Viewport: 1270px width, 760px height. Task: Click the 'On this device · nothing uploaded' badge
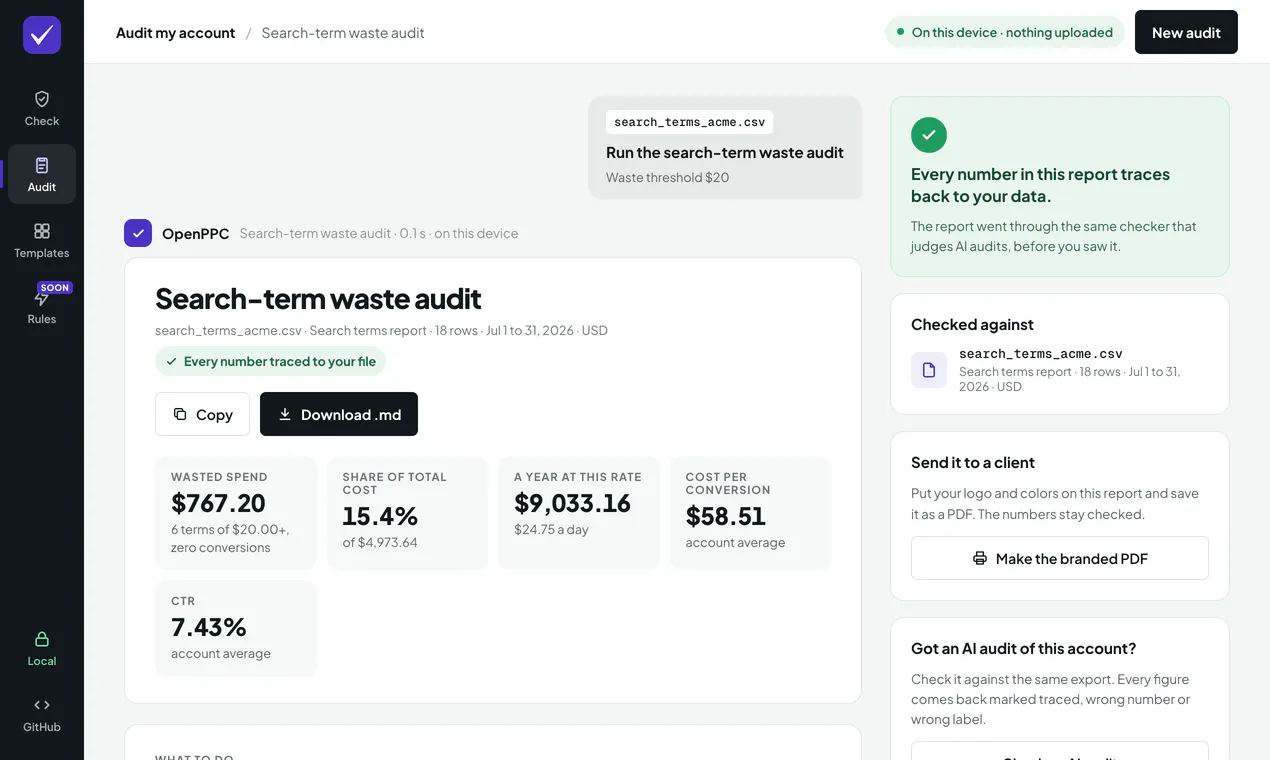[1004, 32]
